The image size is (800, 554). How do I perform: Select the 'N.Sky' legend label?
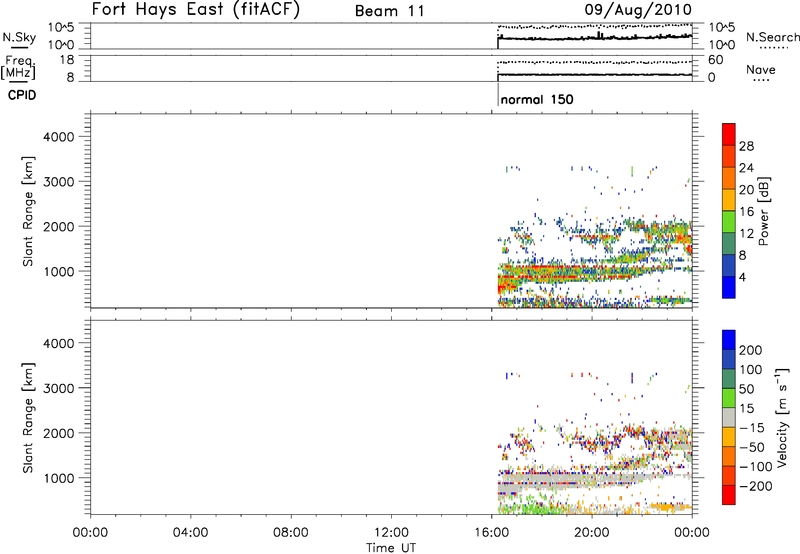point(19,37)
